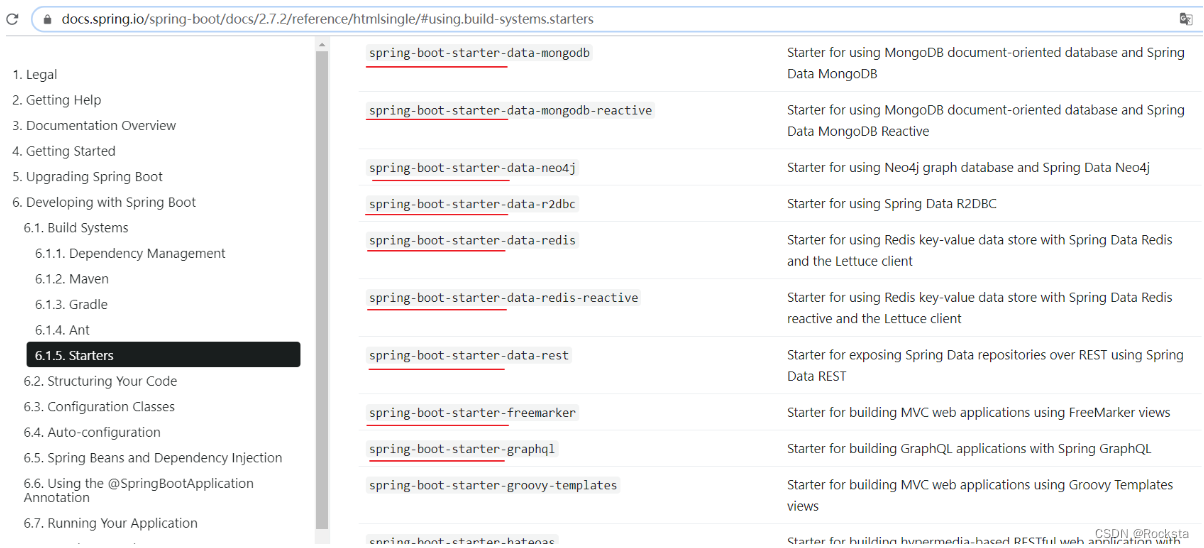The height and width of the screenshot is (548, 1204).
Task: Click spring-boot-starter-data-redis text
Action: pos(472,240)
